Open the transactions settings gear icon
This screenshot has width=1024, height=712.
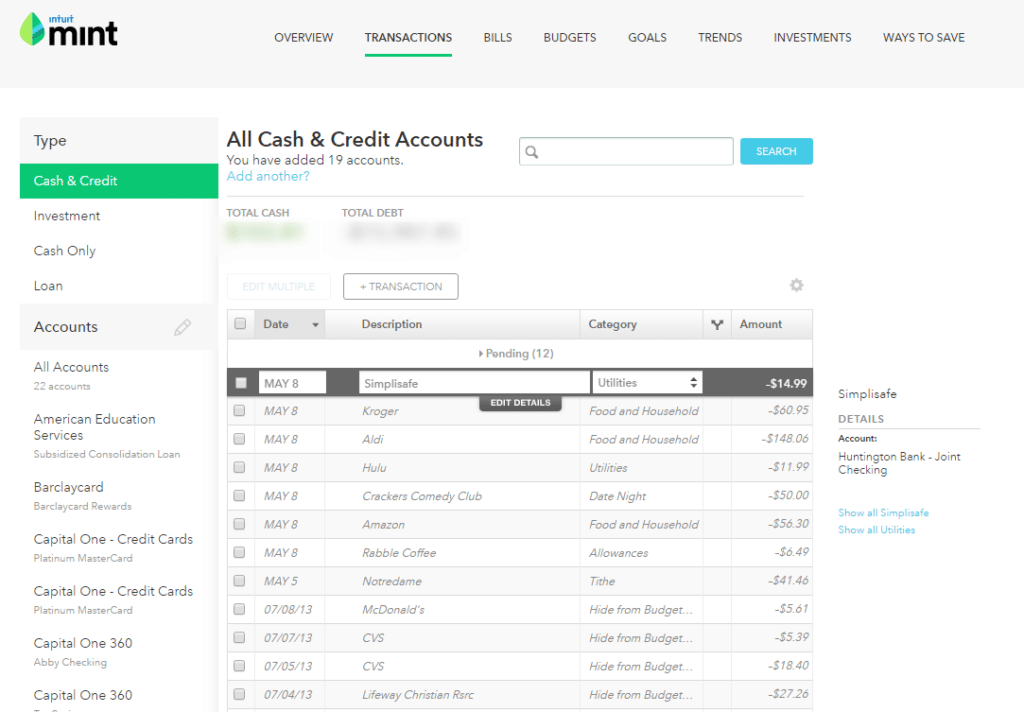pos(796,285)
